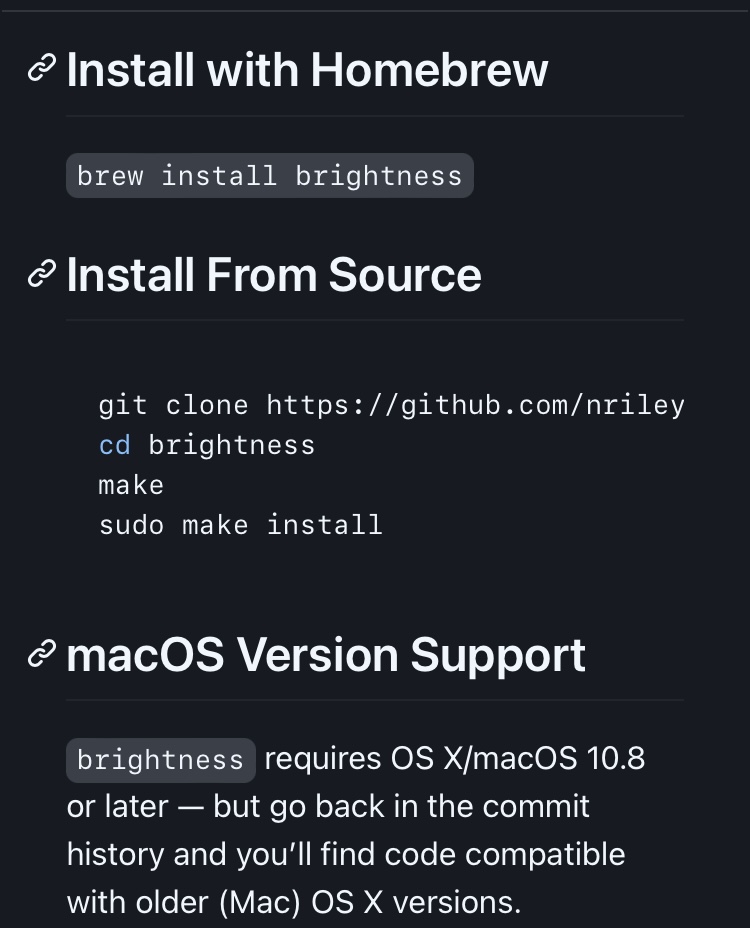Click the Install From Source heading
The width and height of the screenshot is (750, 928).
pos(274,275)
